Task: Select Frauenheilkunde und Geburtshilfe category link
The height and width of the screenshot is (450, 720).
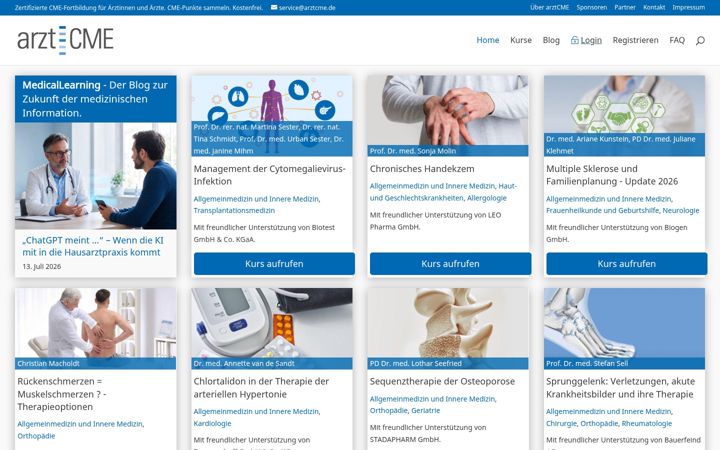Action: point(602,210)
